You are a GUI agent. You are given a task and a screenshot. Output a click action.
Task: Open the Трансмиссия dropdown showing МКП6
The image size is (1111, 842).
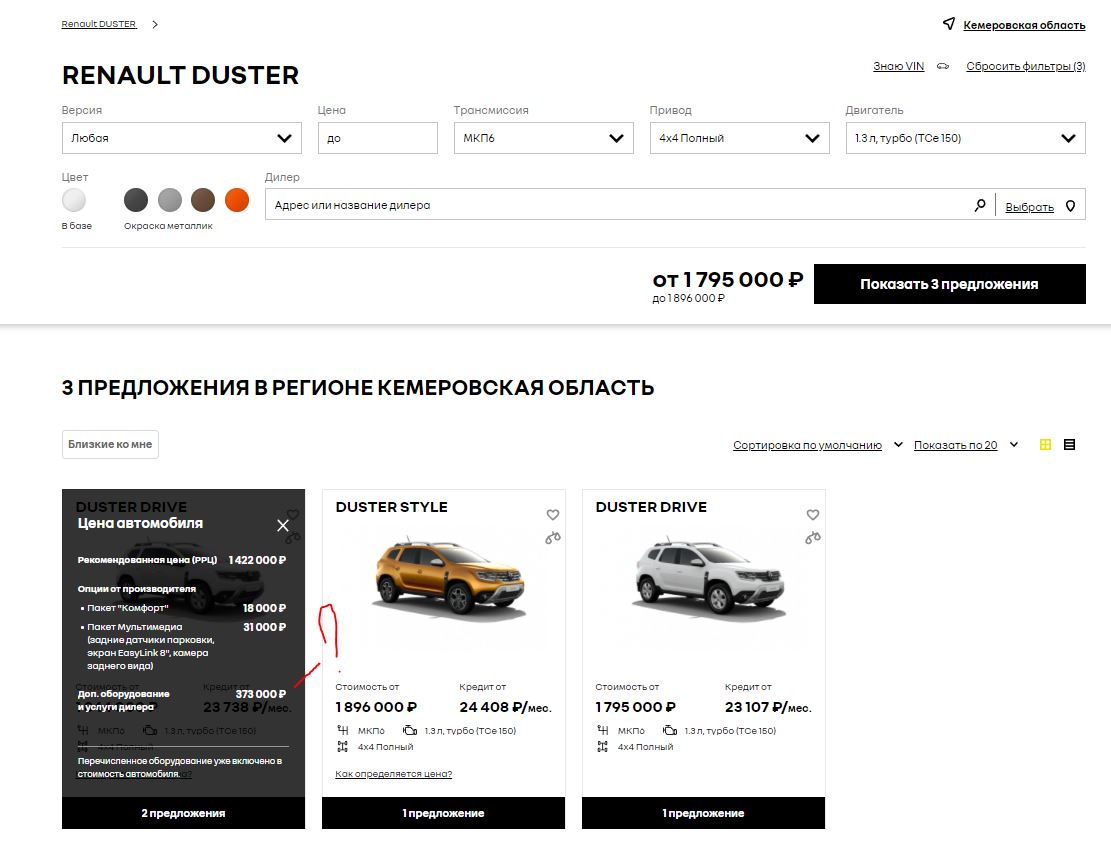[x=543, y=138]
